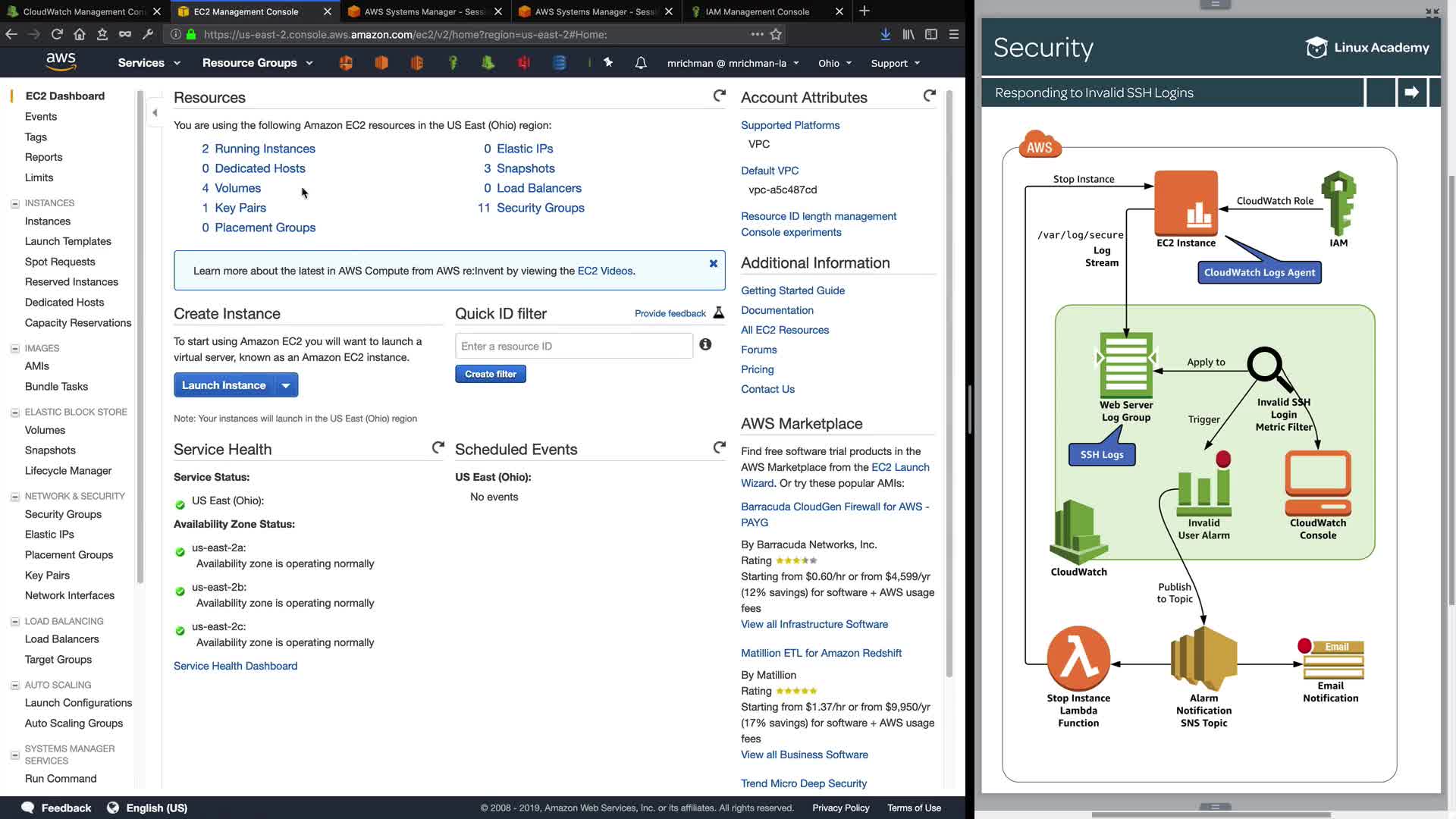Image resolution: width=1456 pixels, height=819 pixels.
Task: Switch to CloudWatch Management Console tab
Action: click(83, 11)
